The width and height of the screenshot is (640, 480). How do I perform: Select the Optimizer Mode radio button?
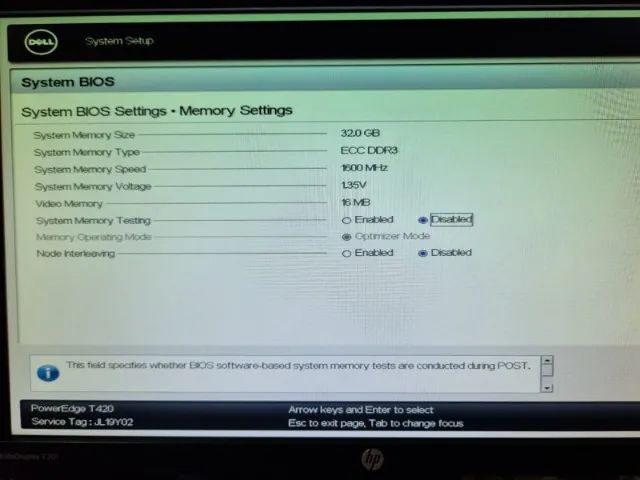click(x=347, y=237)
